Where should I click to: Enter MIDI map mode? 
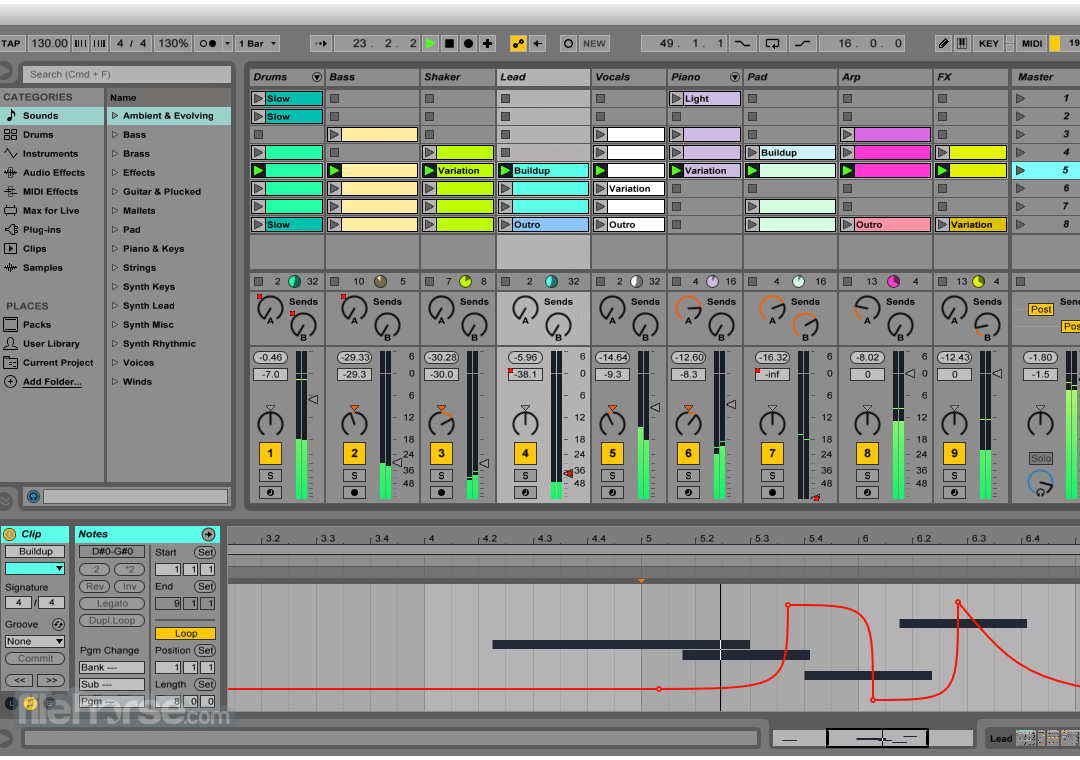pyautogui.click(x=1030, y=43)
